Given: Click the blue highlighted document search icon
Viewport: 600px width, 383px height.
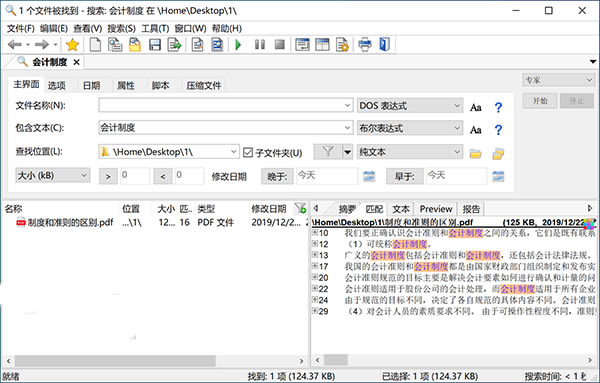Looking at the screenshot, I should click(x=217, y=45).
